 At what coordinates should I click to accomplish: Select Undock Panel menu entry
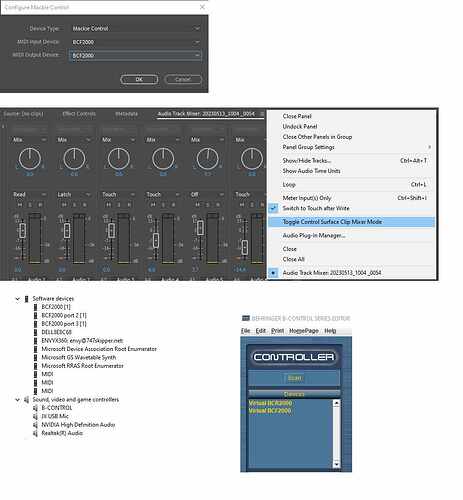coord(352,126)
